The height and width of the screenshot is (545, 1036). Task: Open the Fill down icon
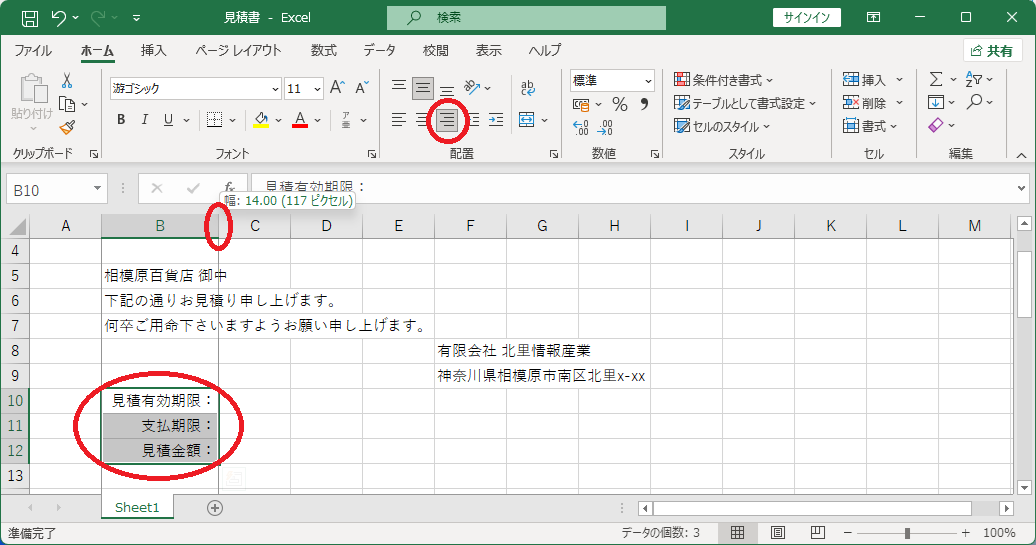pos(936,102)
